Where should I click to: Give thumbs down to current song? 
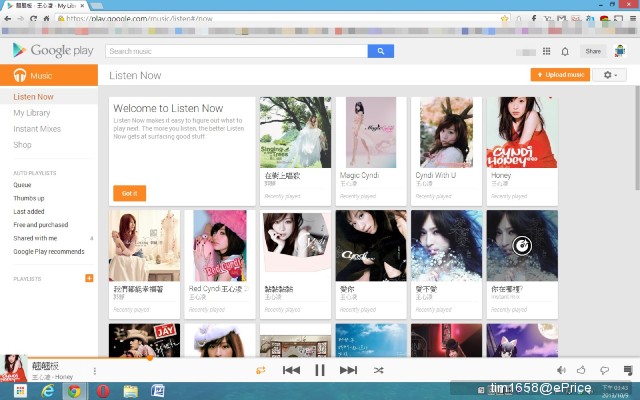604,370
